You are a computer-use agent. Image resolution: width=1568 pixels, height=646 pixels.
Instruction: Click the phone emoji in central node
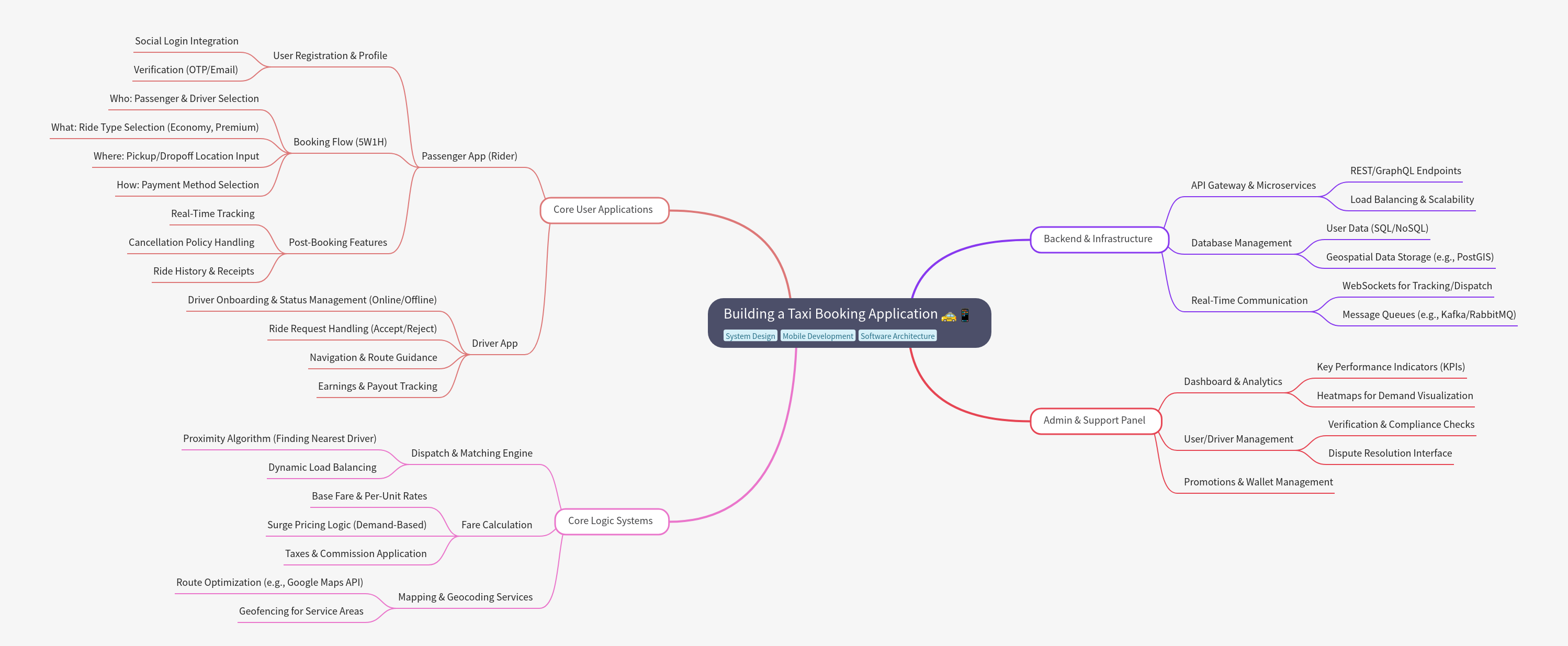965,314
